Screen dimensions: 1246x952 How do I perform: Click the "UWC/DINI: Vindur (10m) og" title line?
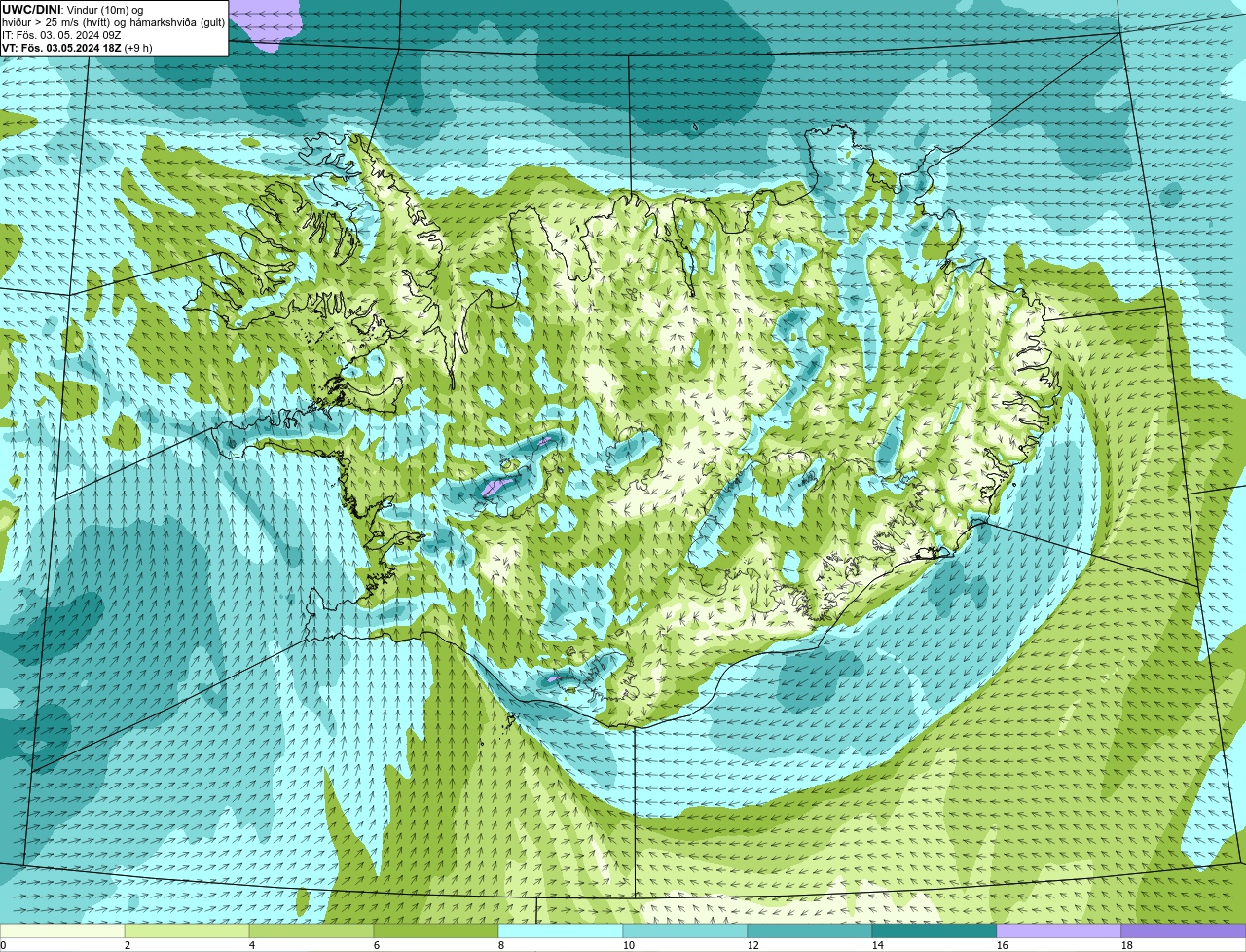click(x=73, y=10)
